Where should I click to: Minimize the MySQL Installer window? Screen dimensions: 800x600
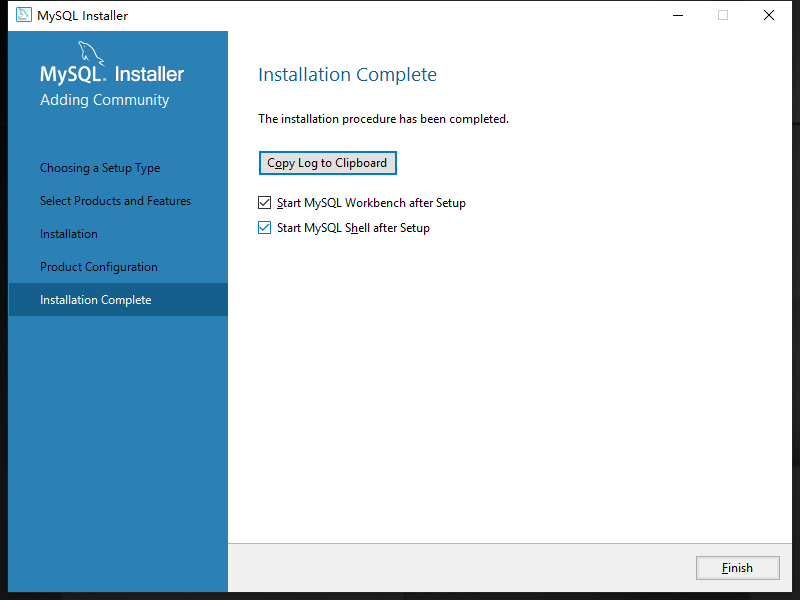677,15
